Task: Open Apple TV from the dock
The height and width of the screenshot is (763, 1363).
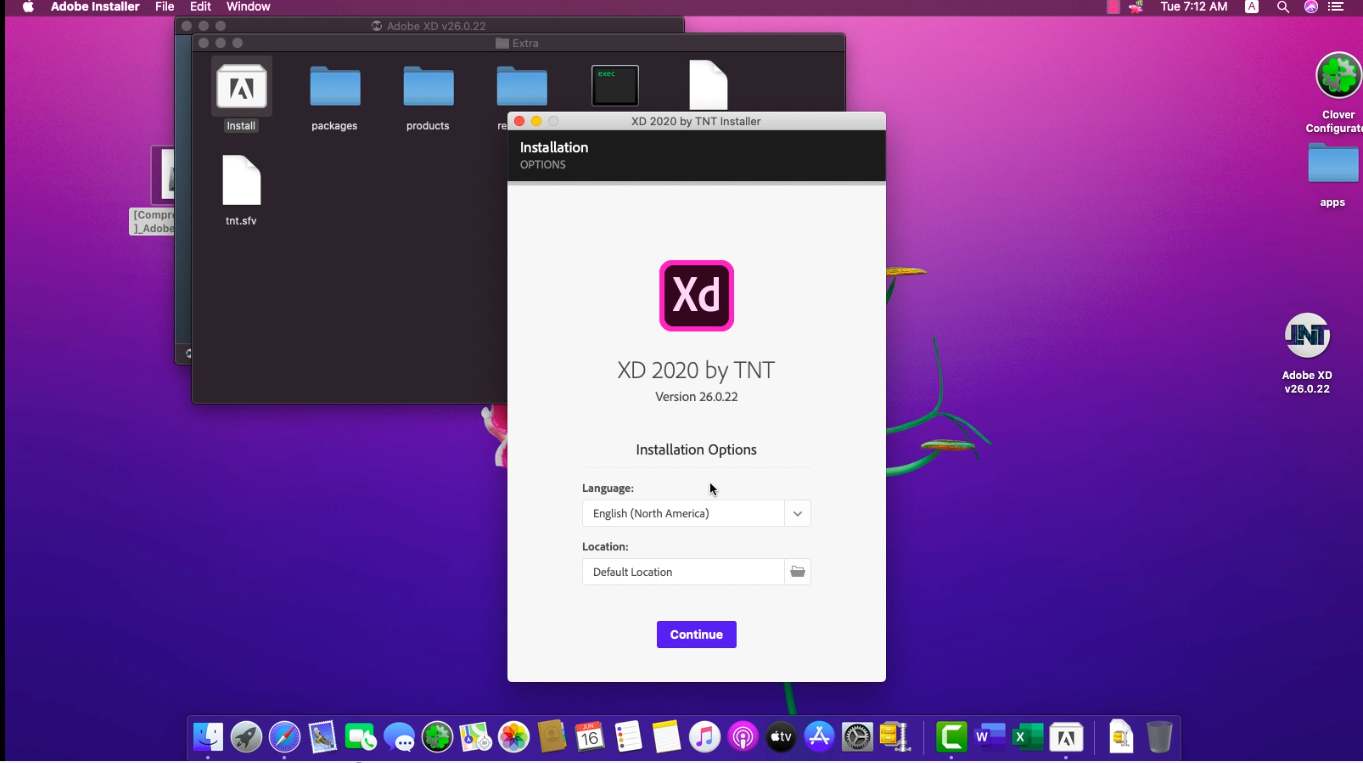Action: (780, 738)
